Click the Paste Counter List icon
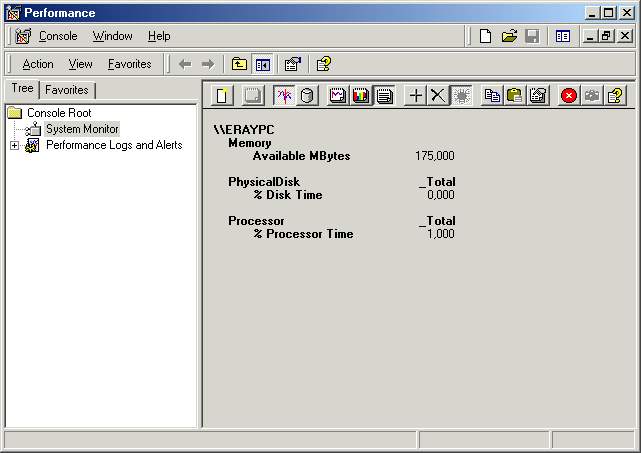The width and height of the screenshot is (641, 453). click(515, 96)
